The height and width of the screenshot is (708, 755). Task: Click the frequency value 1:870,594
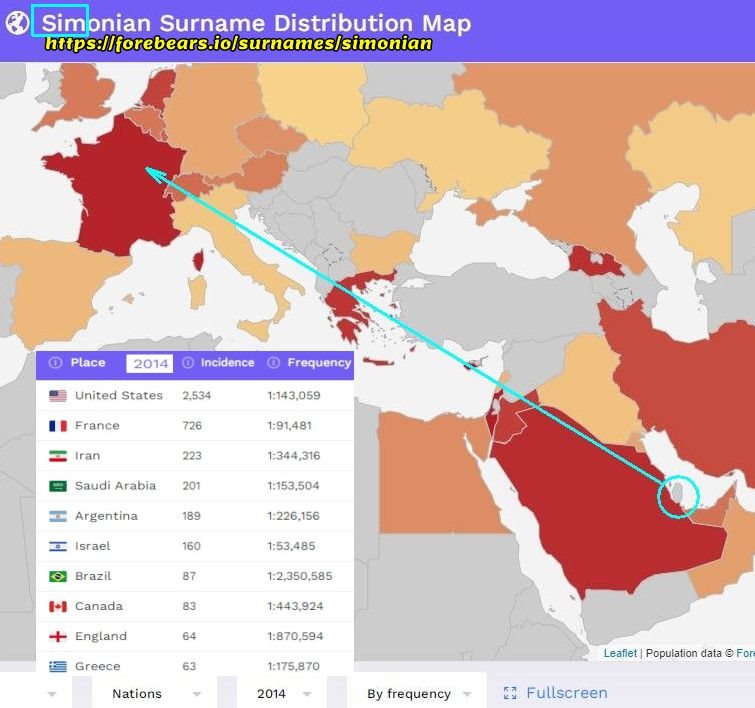click(x=295, y=636)
